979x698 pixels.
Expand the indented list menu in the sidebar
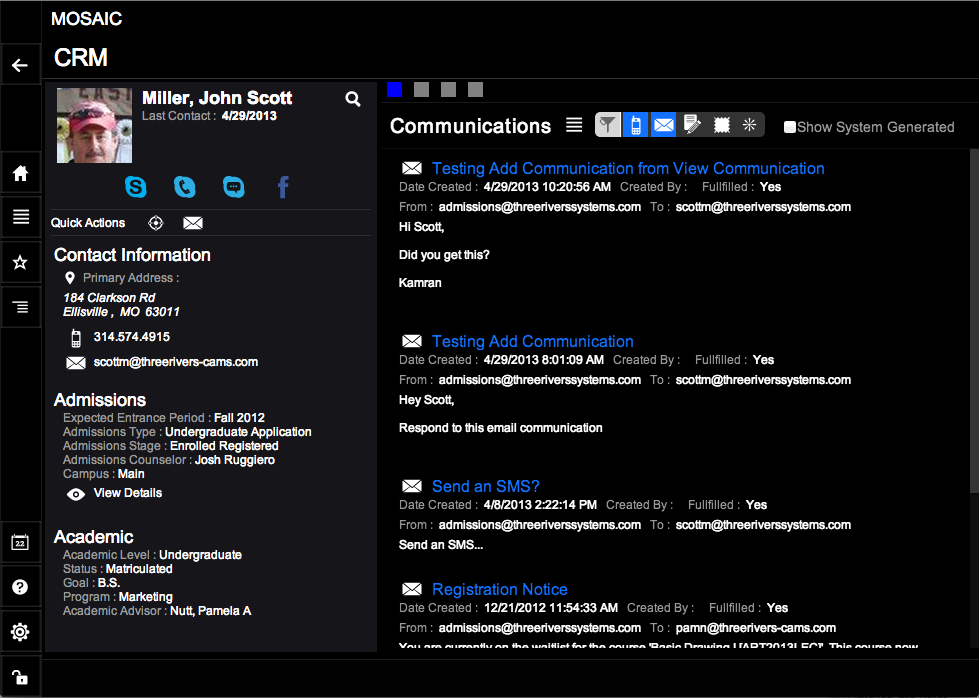pyautogui.click(x=20, y=307)
